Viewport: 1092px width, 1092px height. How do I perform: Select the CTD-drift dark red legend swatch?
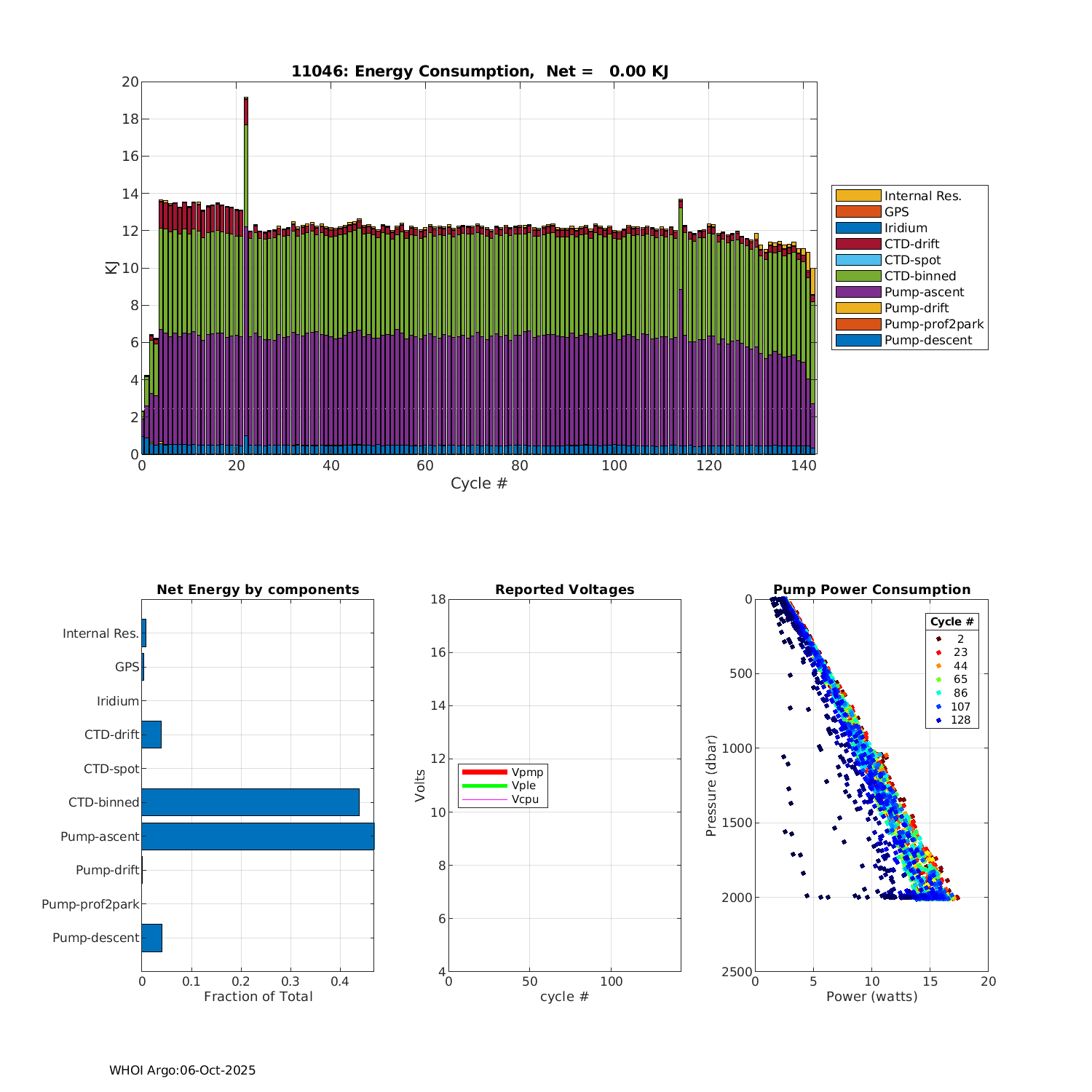click(858, 244)
